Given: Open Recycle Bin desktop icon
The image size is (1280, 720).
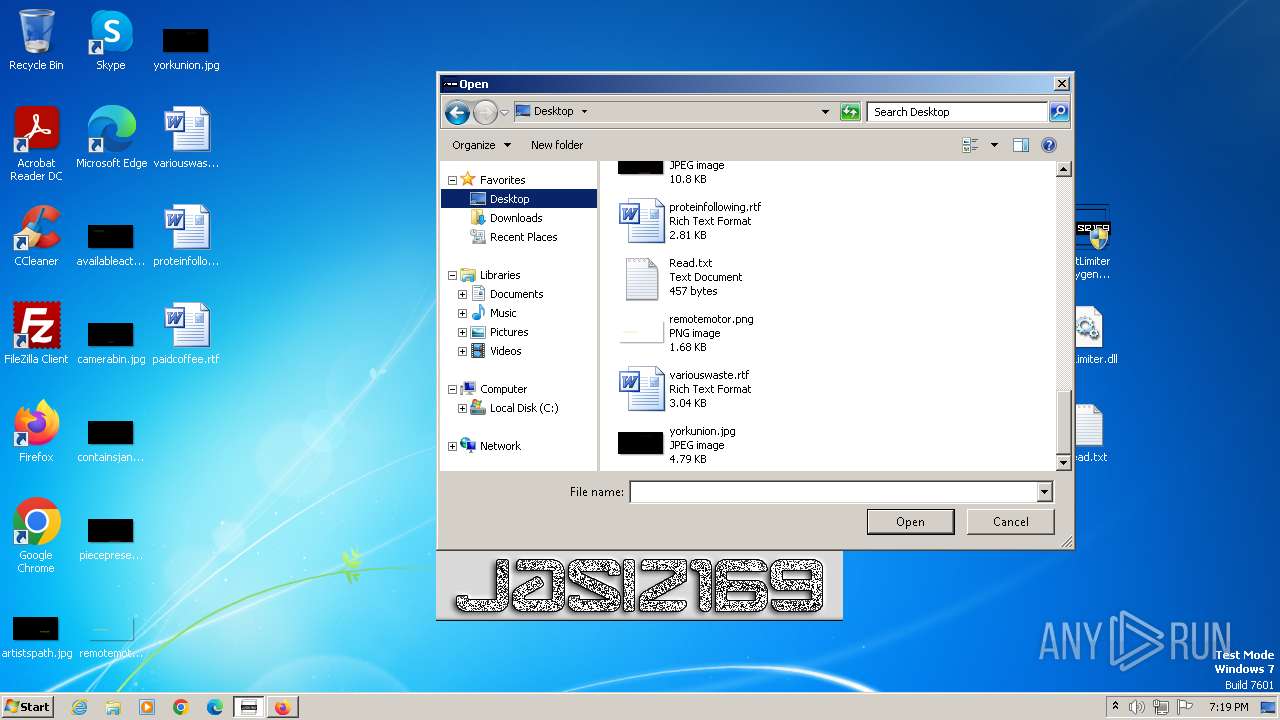Looking at the screenshot, I should click(36, 40).
